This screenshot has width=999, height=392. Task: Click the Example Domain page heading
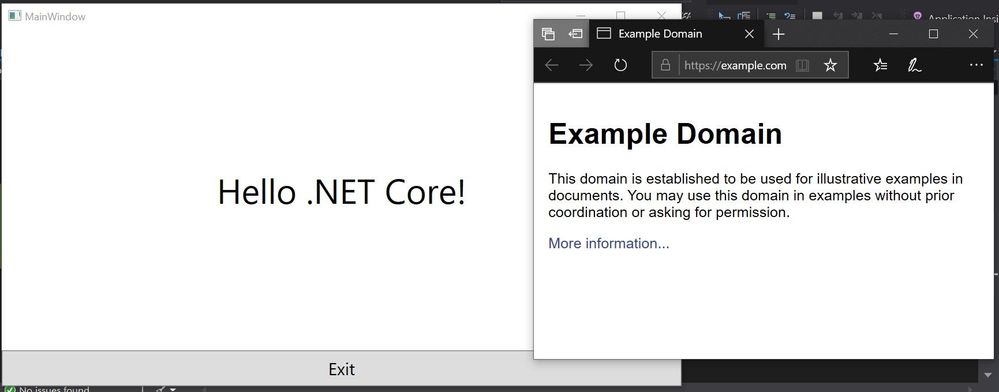tap(665, 134)
